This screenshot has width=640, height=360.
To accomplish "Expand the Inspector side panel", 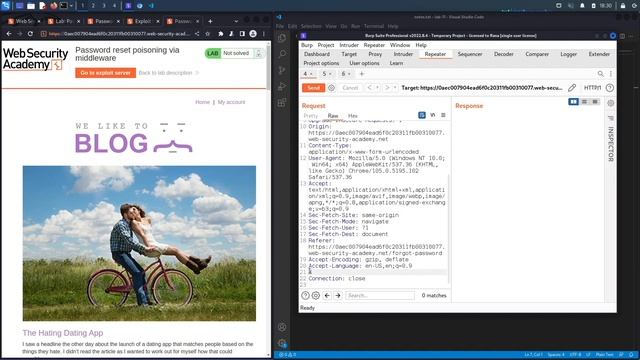I will click(x=611, y=144).
